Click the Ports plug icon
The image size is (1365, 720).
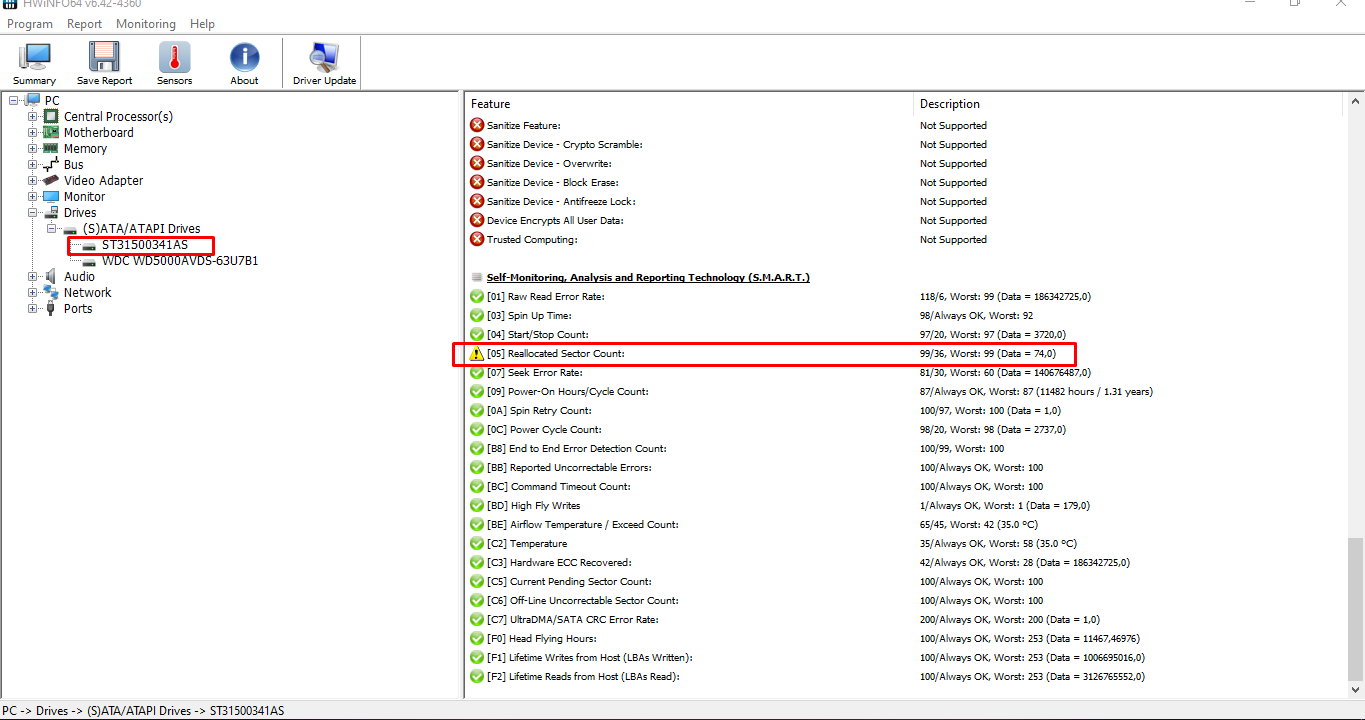click(50, 308)
